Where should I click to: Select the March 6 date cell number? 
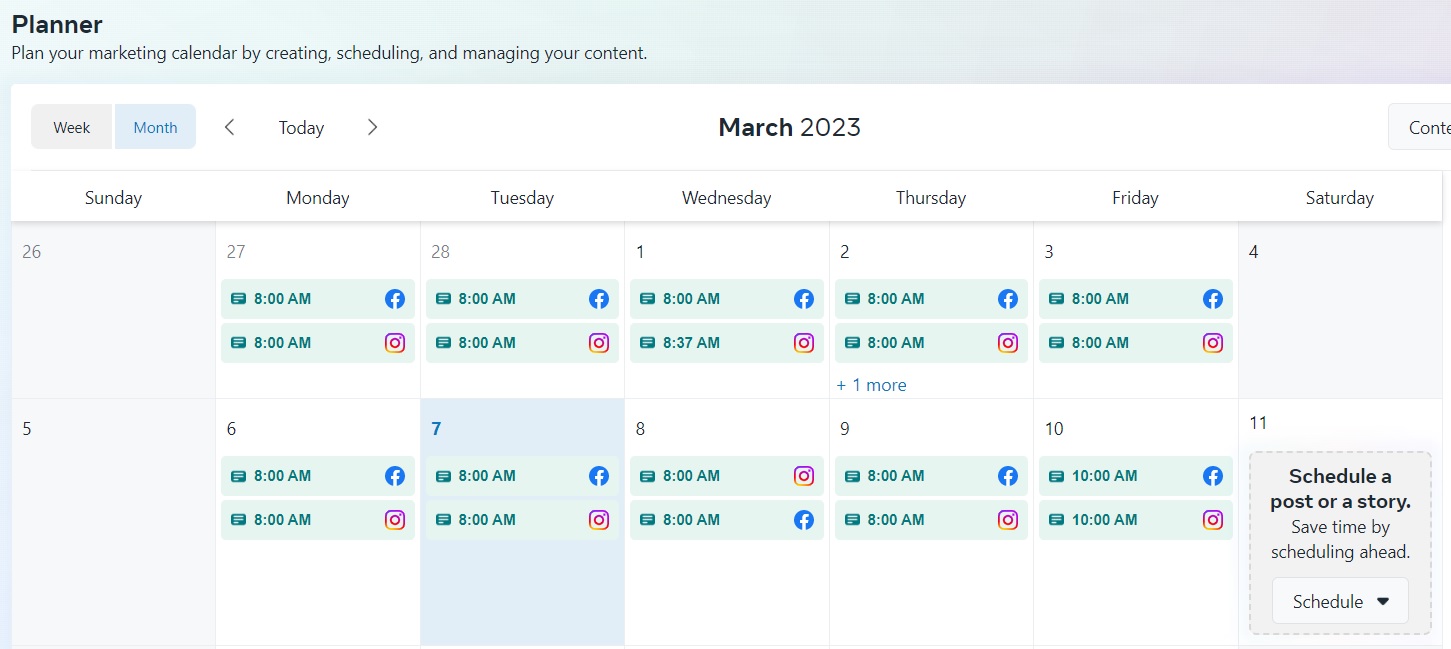pyautogui.click(x=231, y=429)
